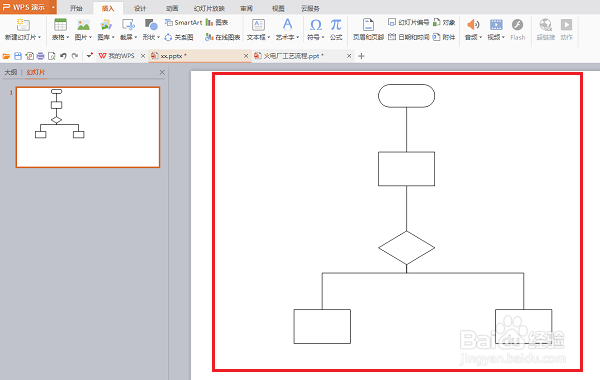The image size is (600, 380).
Task: Open the Review (审阅) tab
Action: click(x=246, y=8)
